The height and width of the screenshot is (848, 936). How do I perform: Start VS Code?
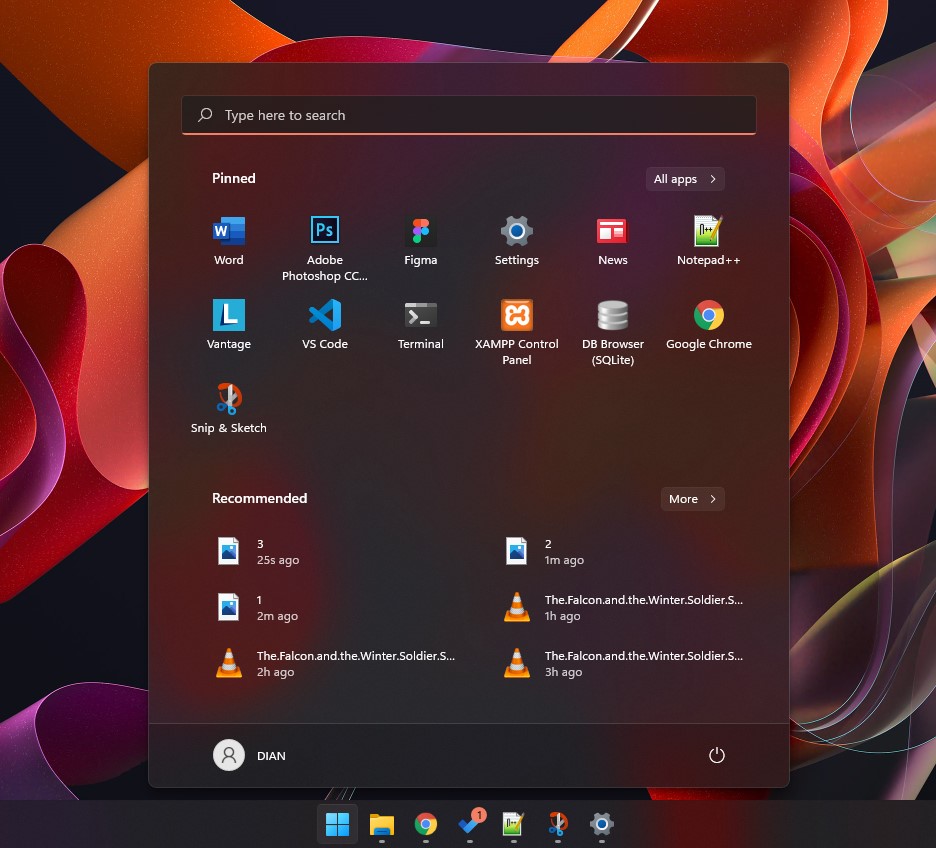(324, 324)
